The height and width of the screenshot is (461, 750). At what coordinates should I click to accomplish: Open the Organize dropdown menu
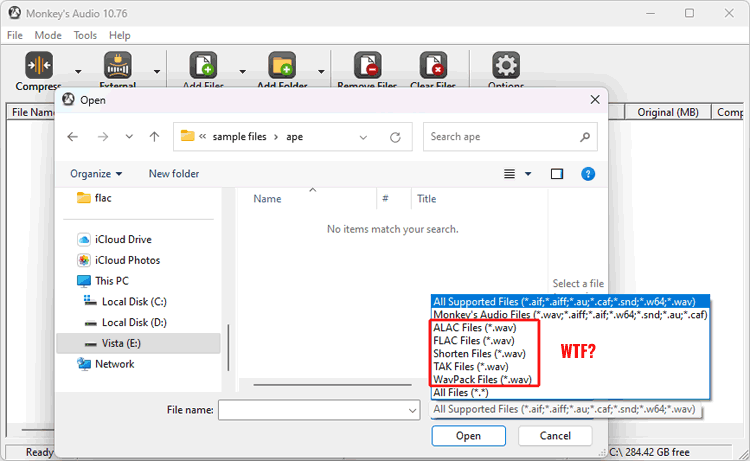point(96,174)
